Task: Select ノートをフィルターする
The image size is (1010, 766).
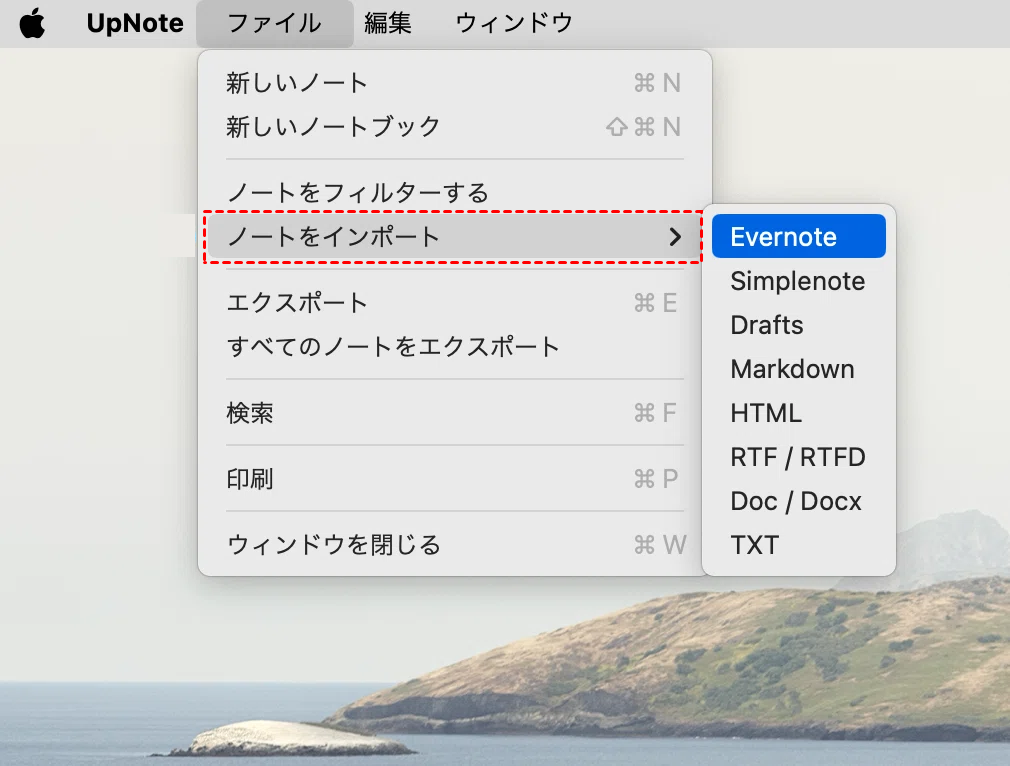Action: (x=454, y=193)
